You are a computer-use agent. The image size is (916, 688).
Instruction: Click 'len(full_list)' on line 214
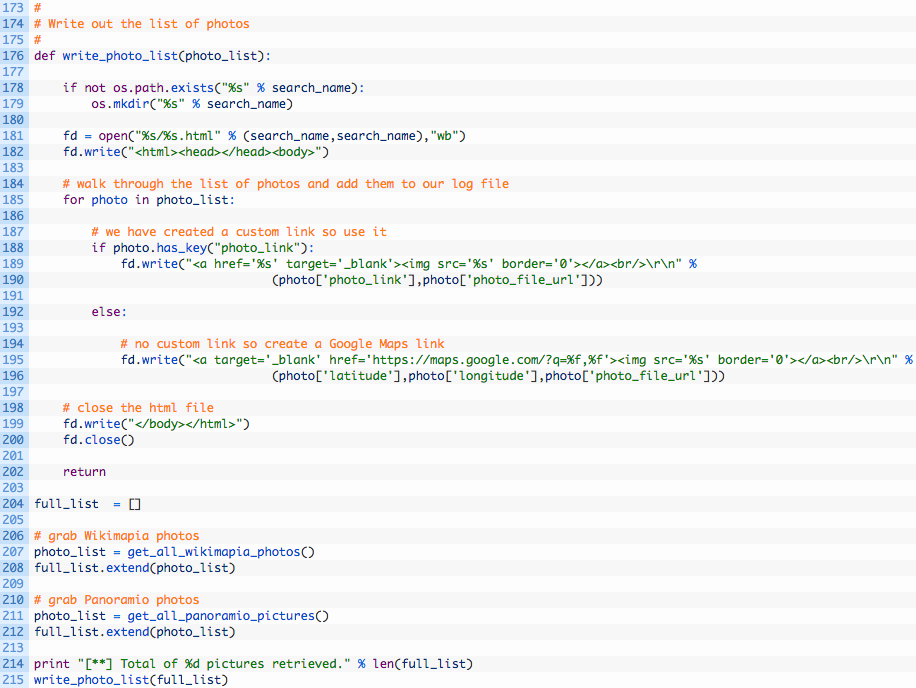coord(422,664)
